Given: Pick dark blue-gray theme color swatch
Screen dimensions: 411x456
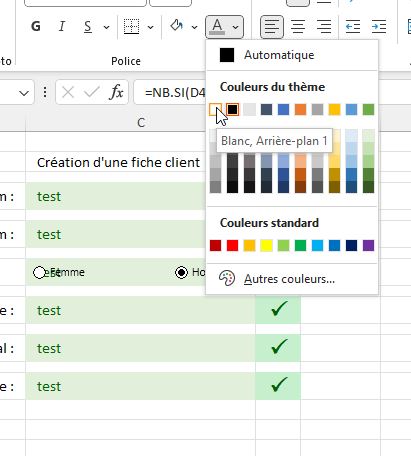Looking at the screenshot, I should [266, 109].
